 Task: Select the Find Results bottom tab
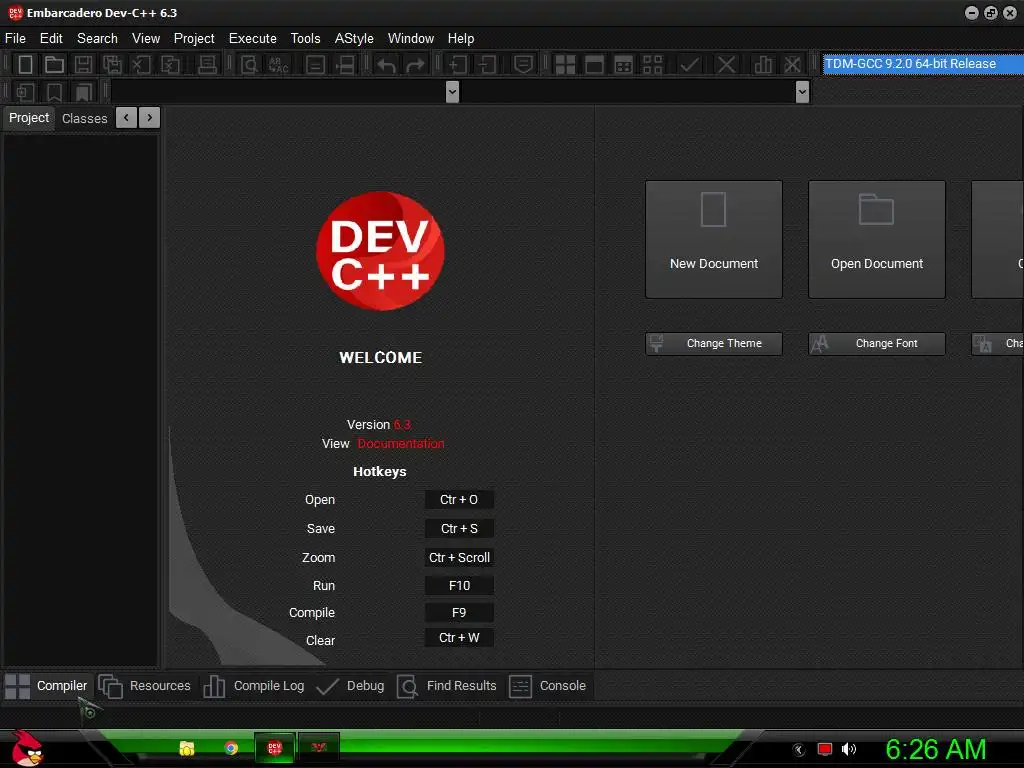pyautogui.click(x=447, y=686)
